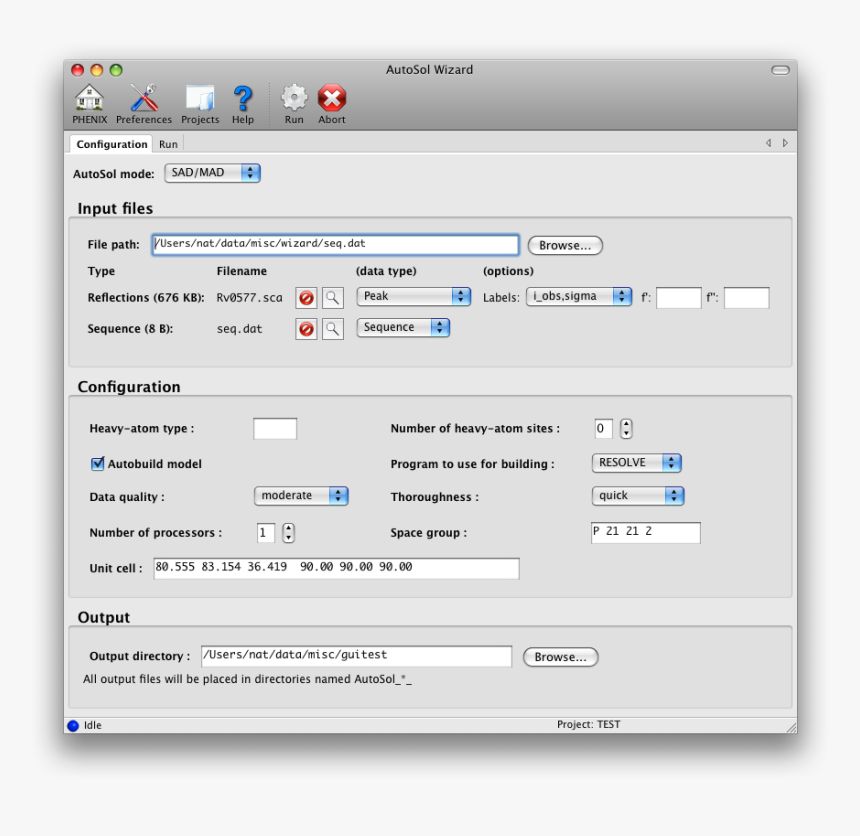Click the right tab scroll arrow
Image resolution: width=860 pixels, height=836 pixels.
point(785,143)
